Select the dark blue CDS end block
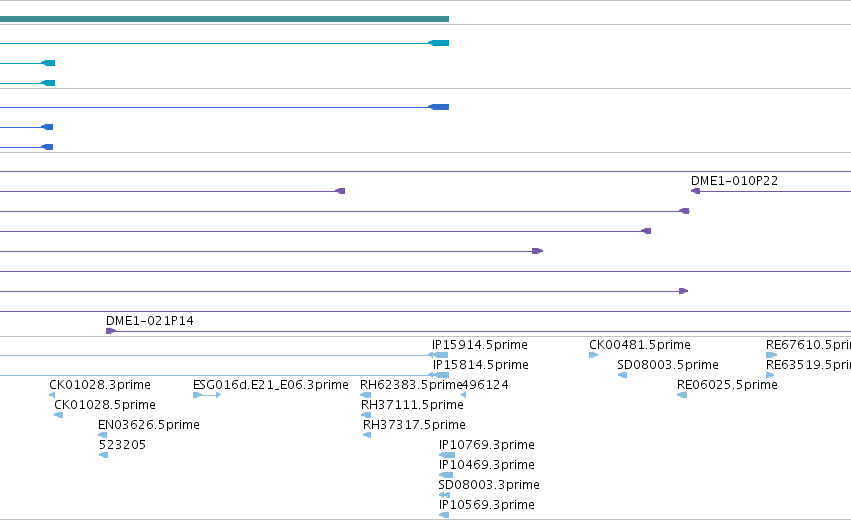 pyautogui.click(x=439, y=107)
